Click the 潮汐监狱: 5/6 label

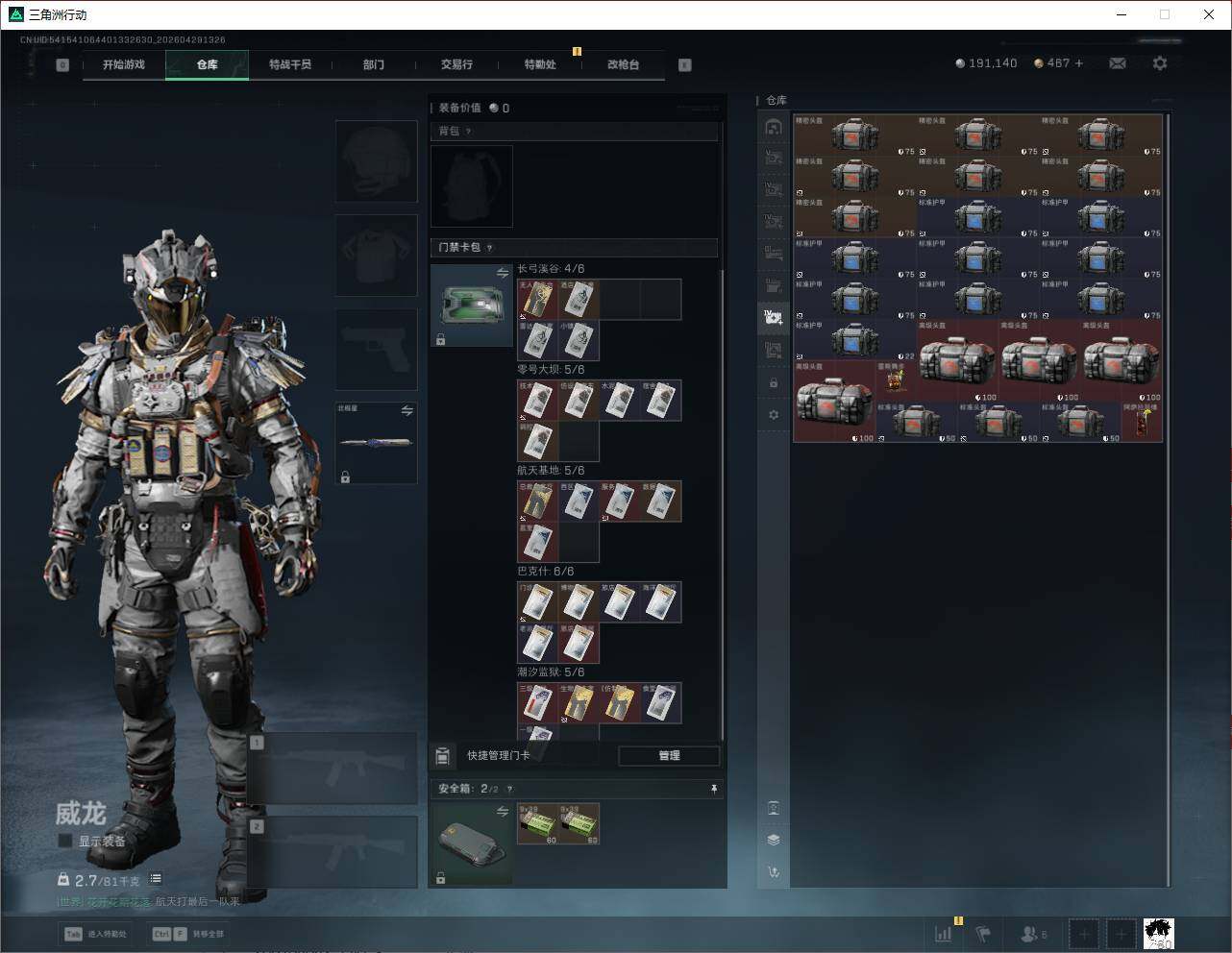[551, 672]
